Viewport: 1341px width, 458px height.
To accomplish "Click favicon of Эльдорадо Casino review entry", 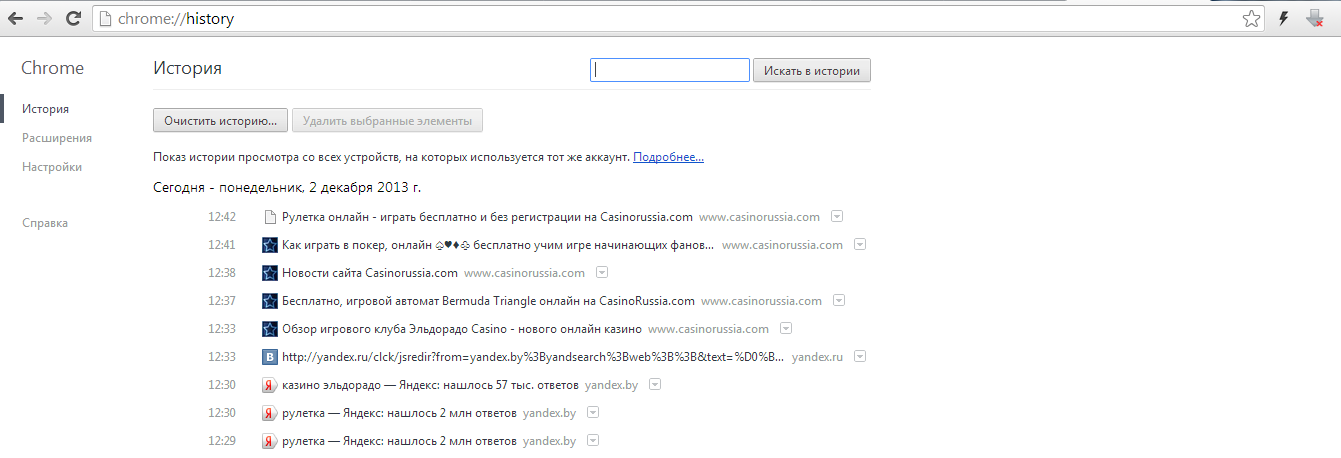I will click(x=269, y=329).
